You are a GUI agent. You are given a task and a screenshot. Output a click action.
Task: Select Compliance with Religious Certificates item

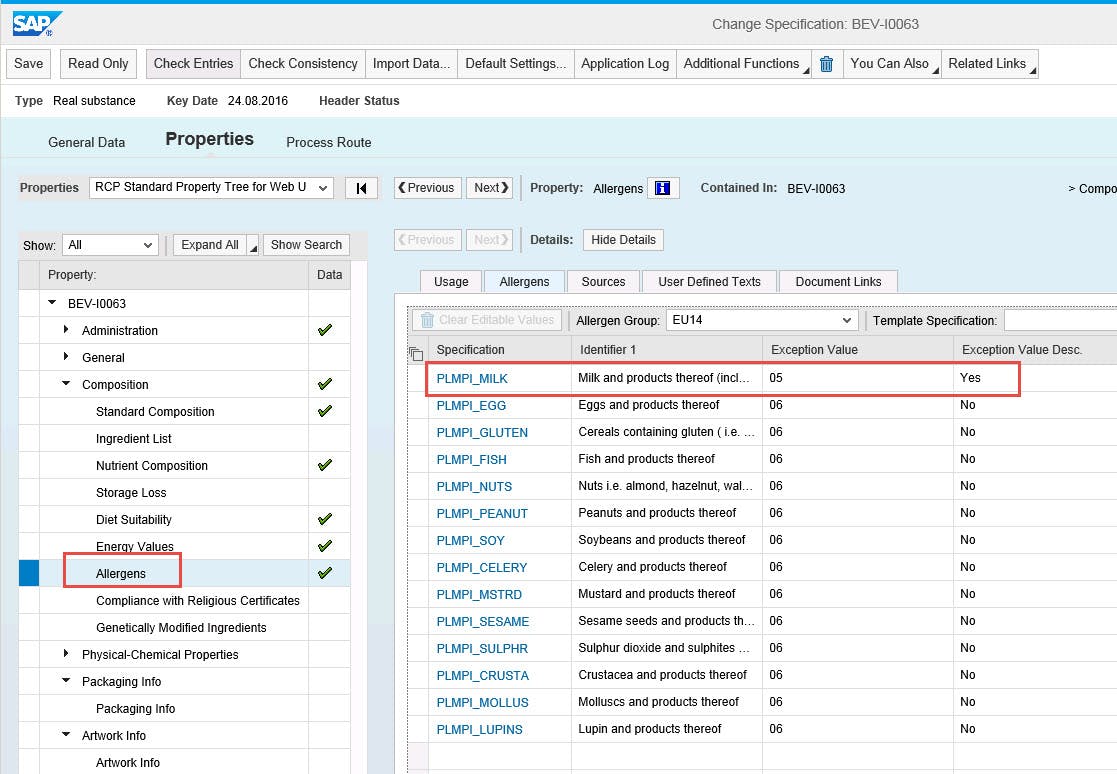coord(197,600)
